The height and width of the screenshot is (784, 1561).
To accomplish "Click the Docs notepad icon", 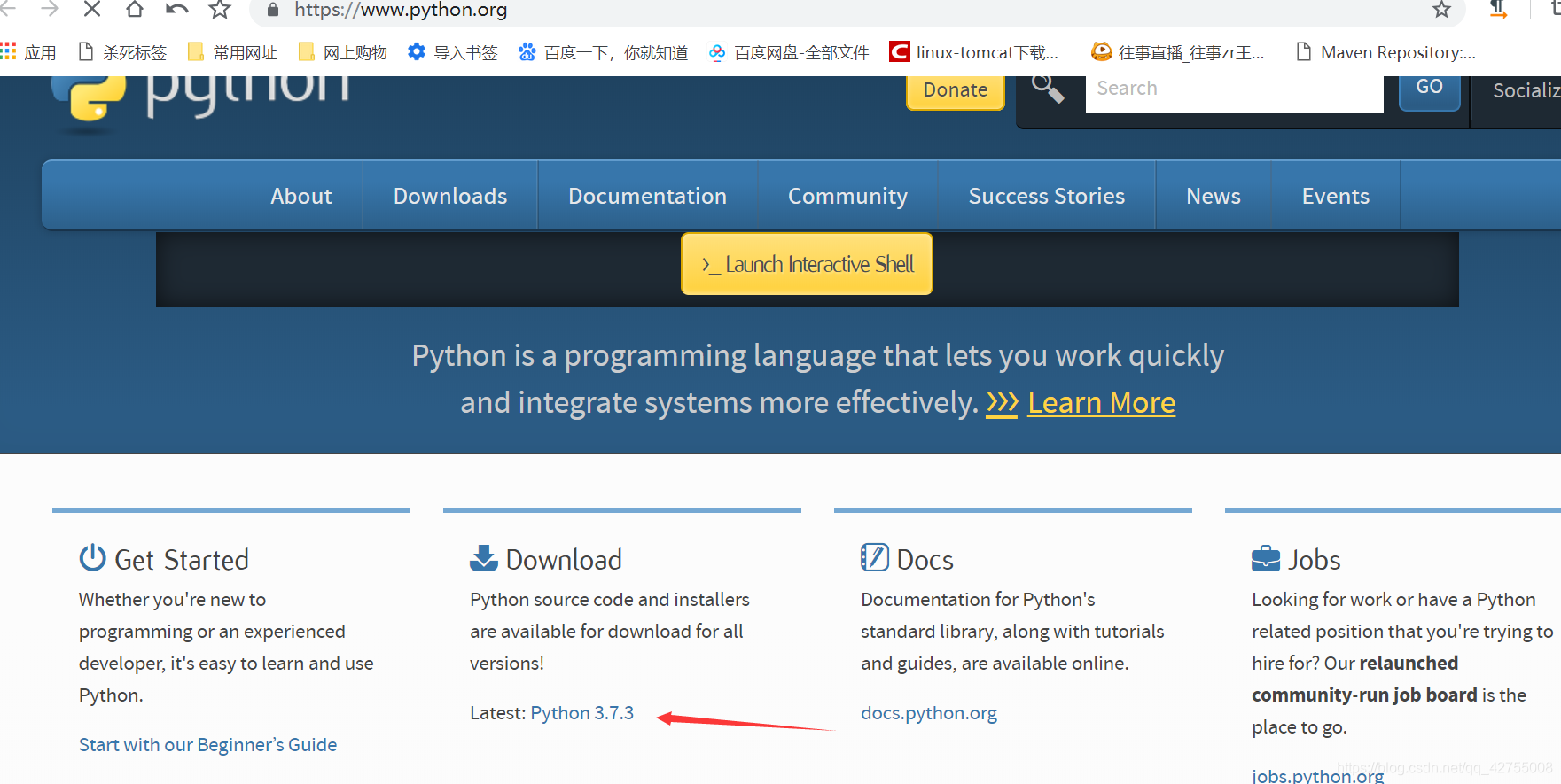I will click(875, 557).
